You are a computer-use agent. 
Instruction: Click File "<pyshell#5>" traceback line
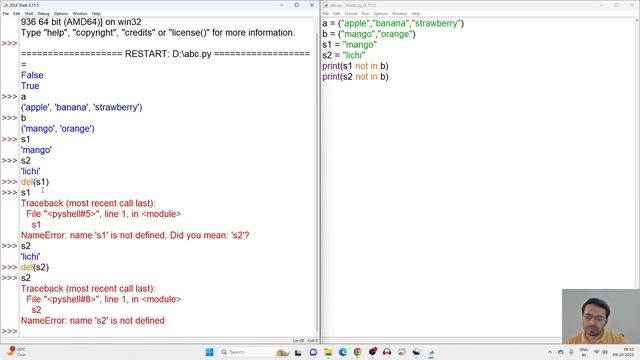[104, 214]
